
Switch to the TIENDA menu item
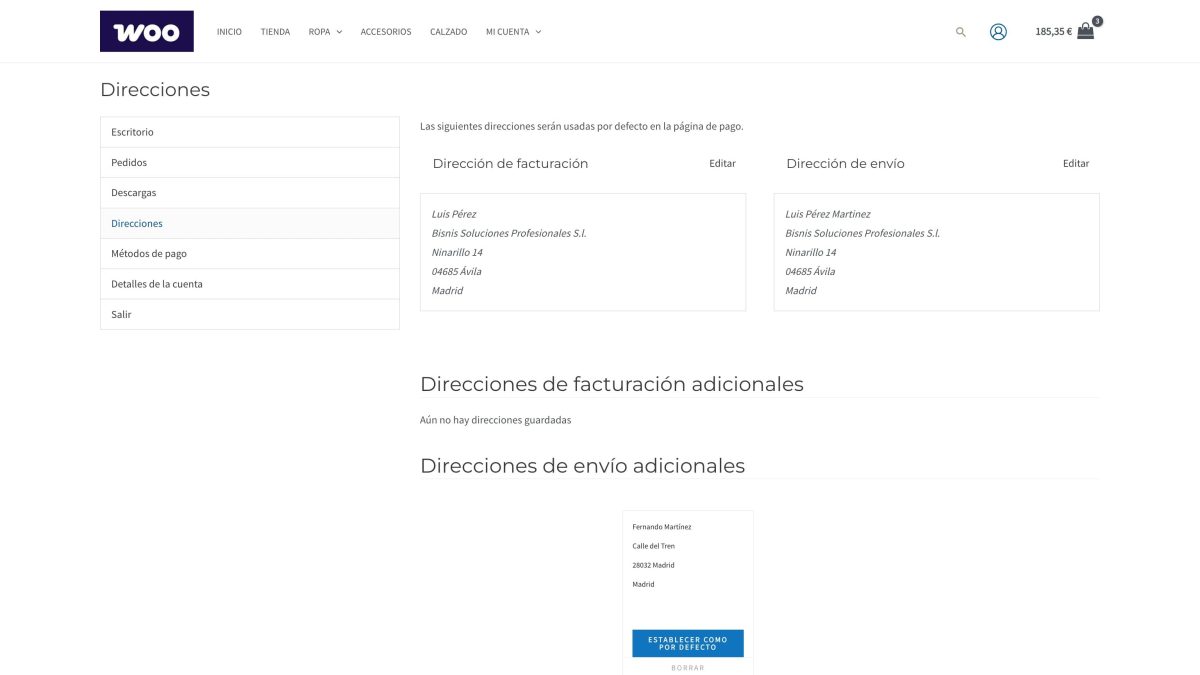pos(276,31)
